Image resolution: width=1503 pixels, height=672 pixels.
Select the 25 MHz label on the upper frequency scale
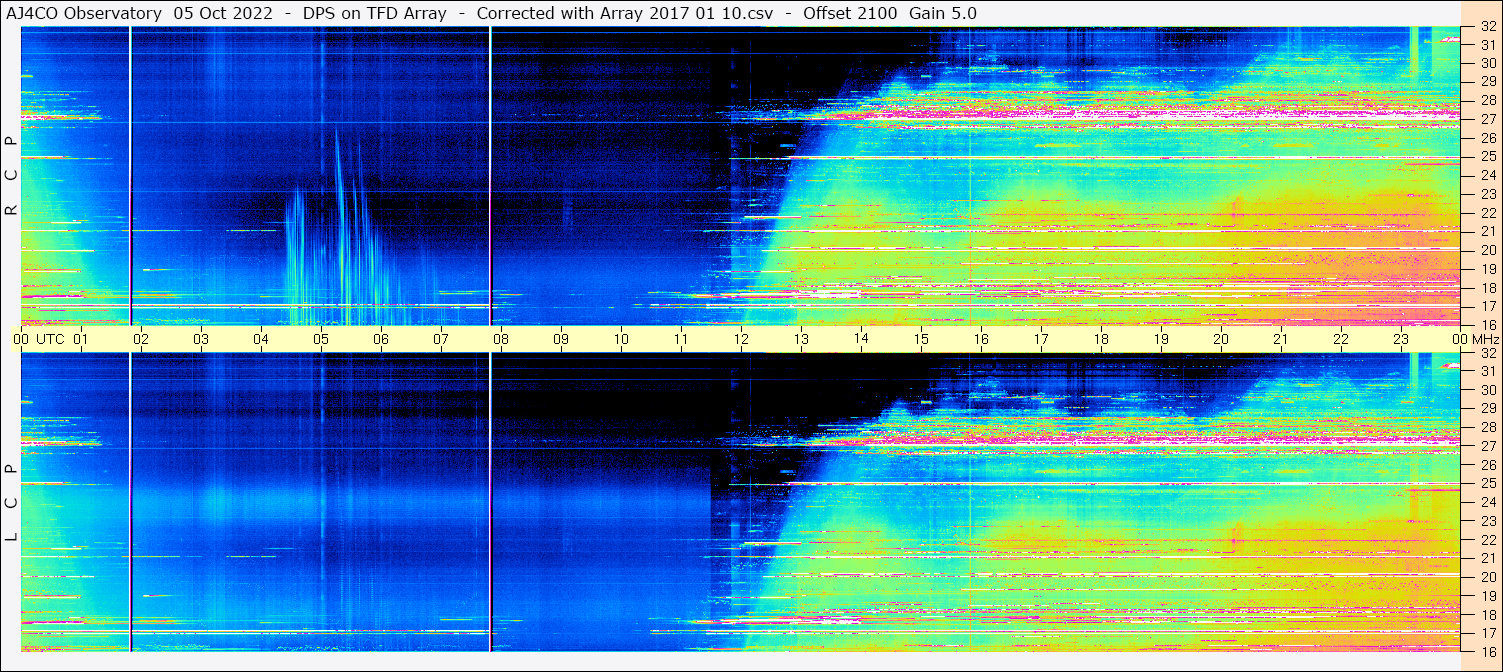pyautogui.click(x=1486, y=157)
